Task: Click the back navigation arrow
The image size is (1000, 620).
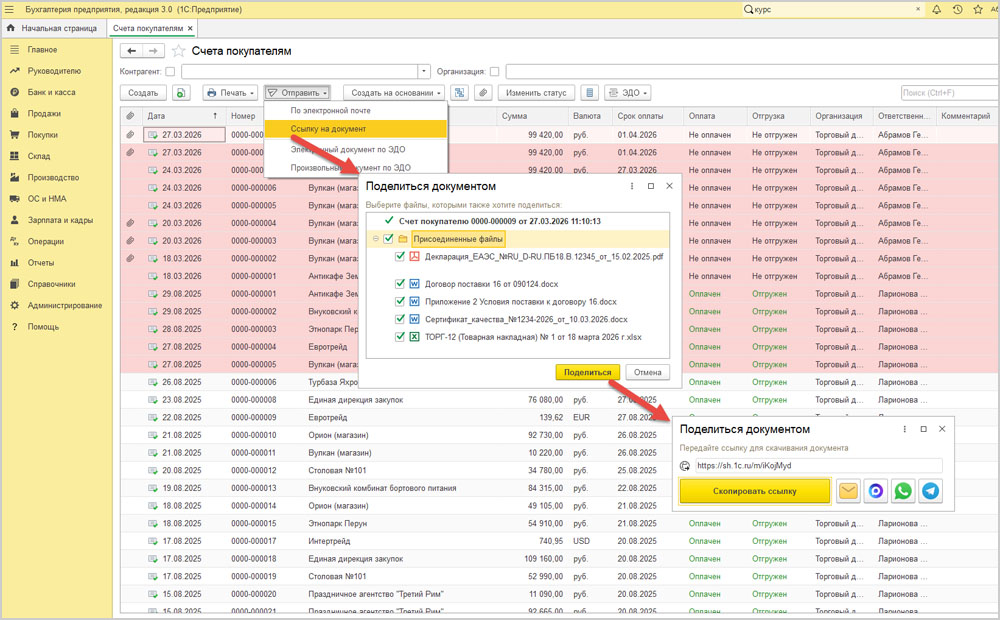Action: pos(132,51)
